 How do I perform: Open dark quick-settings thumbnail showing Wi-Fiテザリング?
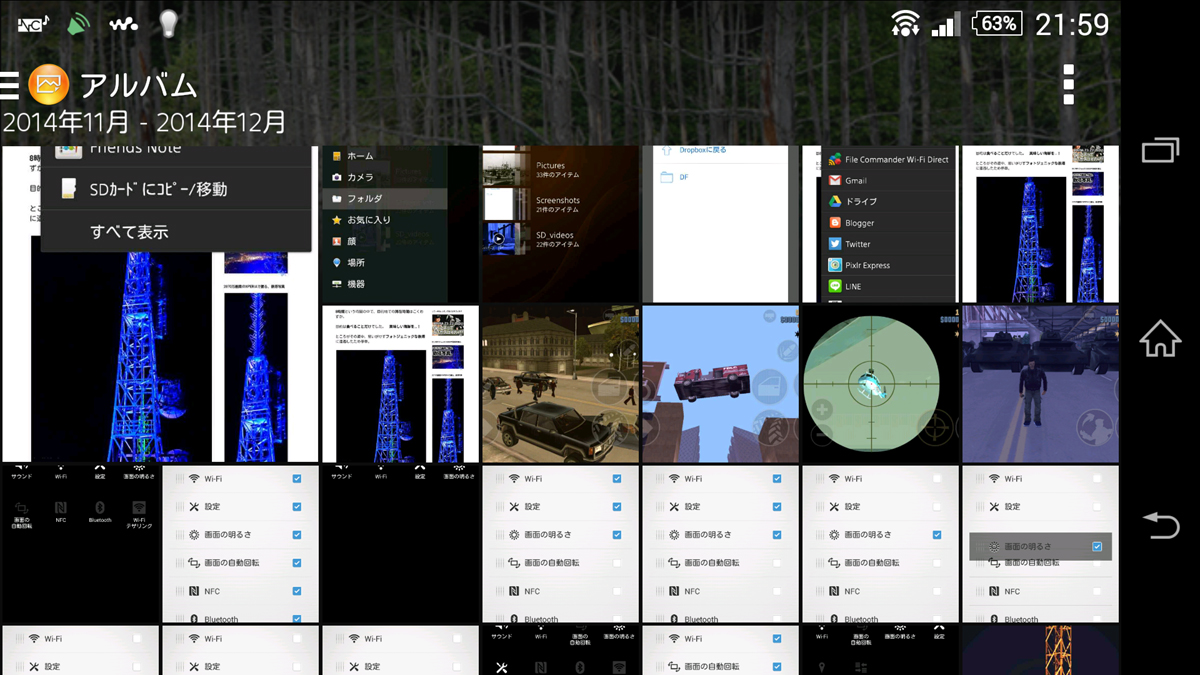(x=80, y=544)
